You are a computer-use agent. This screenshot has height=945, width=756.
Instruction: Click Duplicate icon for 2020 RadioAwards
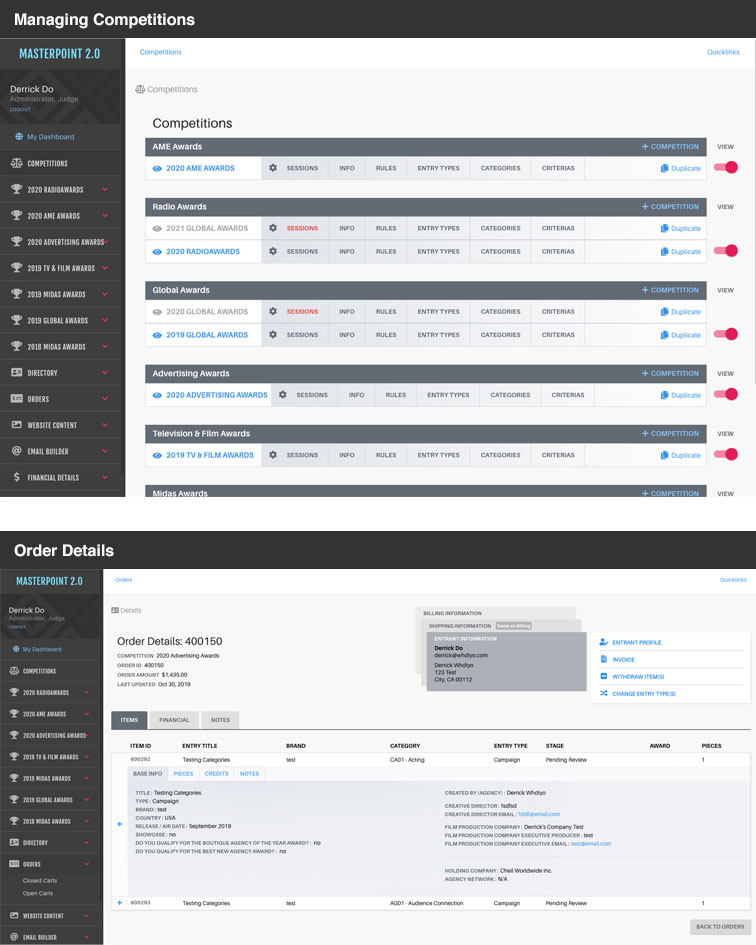664,252
